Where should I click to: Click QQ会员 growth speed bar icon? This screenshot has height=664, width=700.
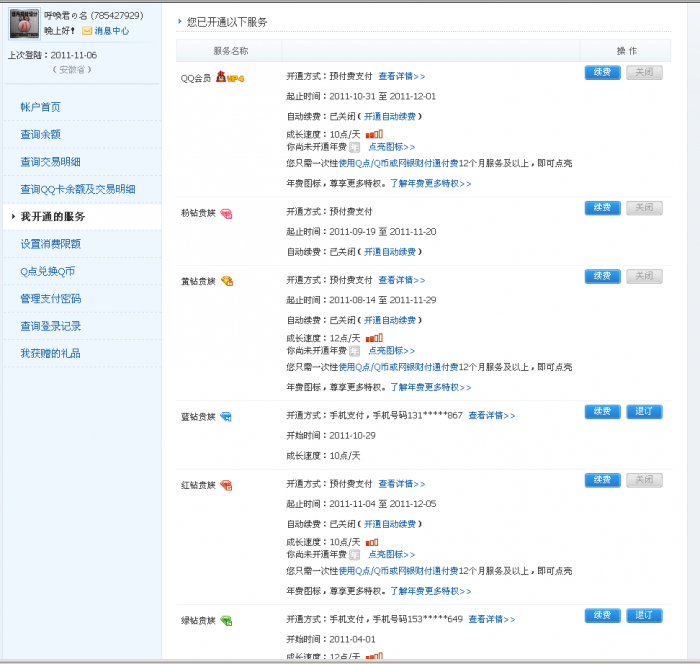[x=374, y=134]
